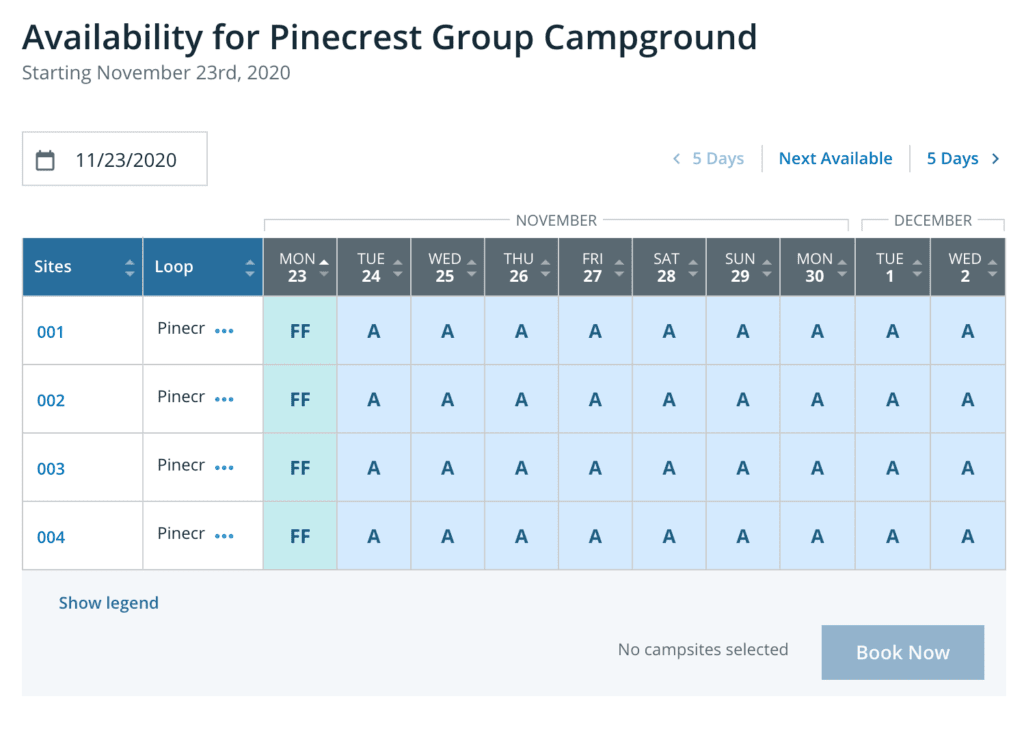Viewport: 1024px width, 740px height.
Task: Select site 003's availability on Fri 27
Action: coord(595,467)
